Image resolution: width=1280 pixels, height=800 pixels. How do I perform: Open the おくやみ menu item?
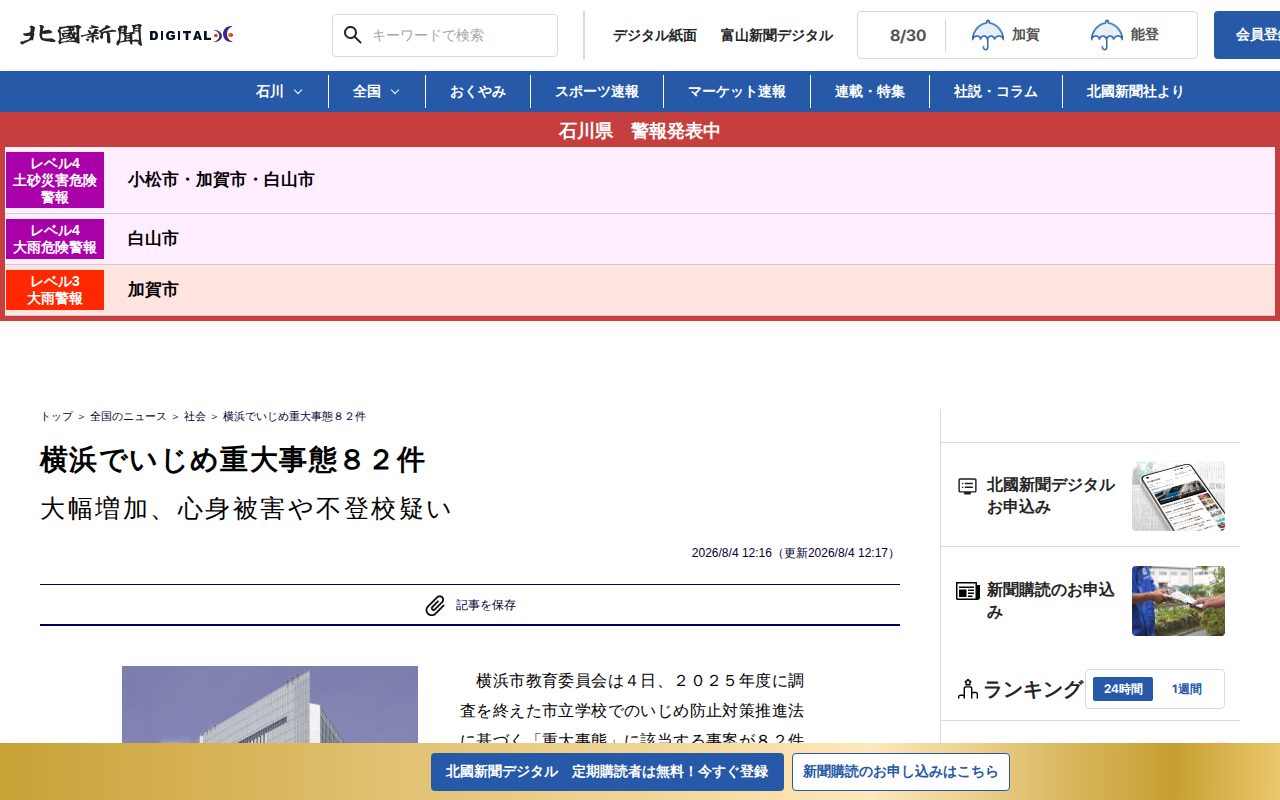tap(478, 91)
